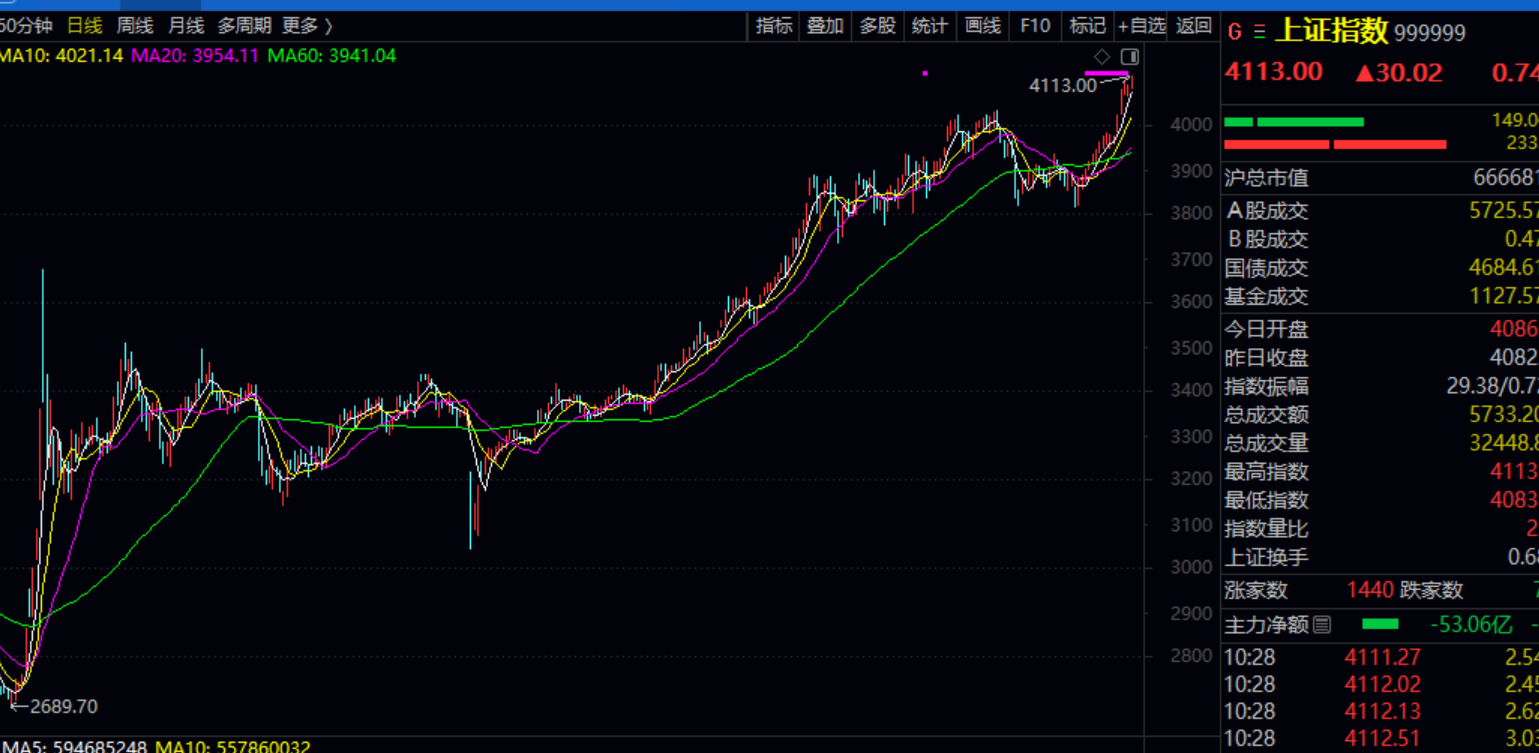
Task: Switch to the 日线 period tab
Action: 84,26
